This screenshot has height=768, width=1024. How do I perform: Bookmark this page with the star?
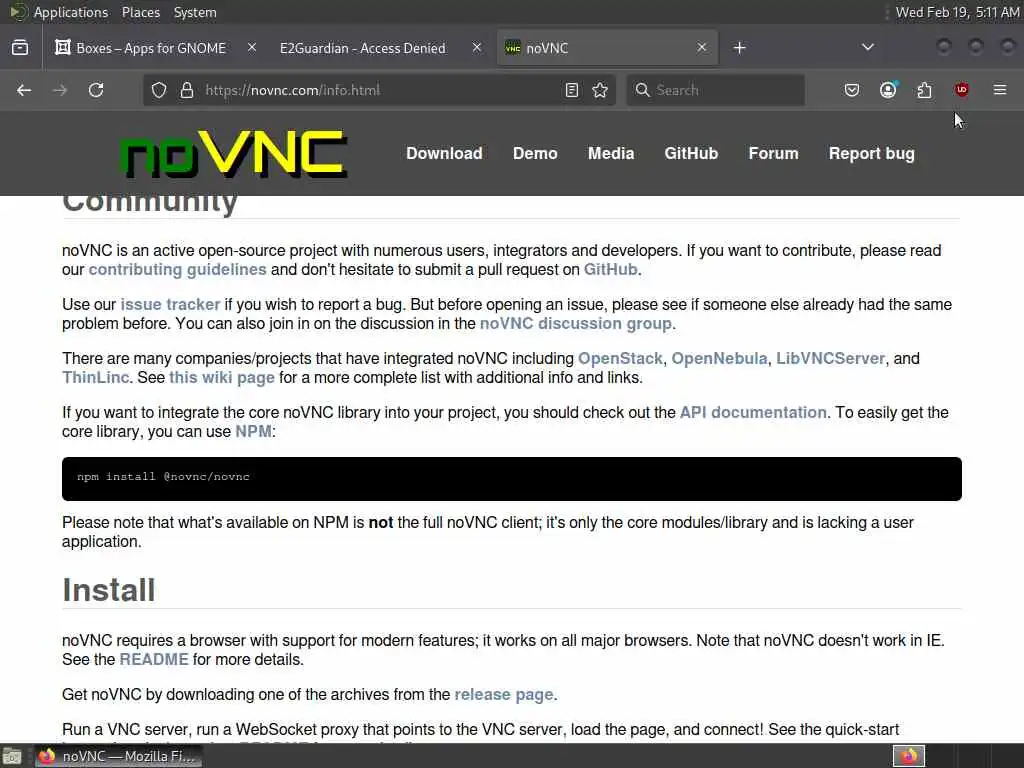[600, 90]
